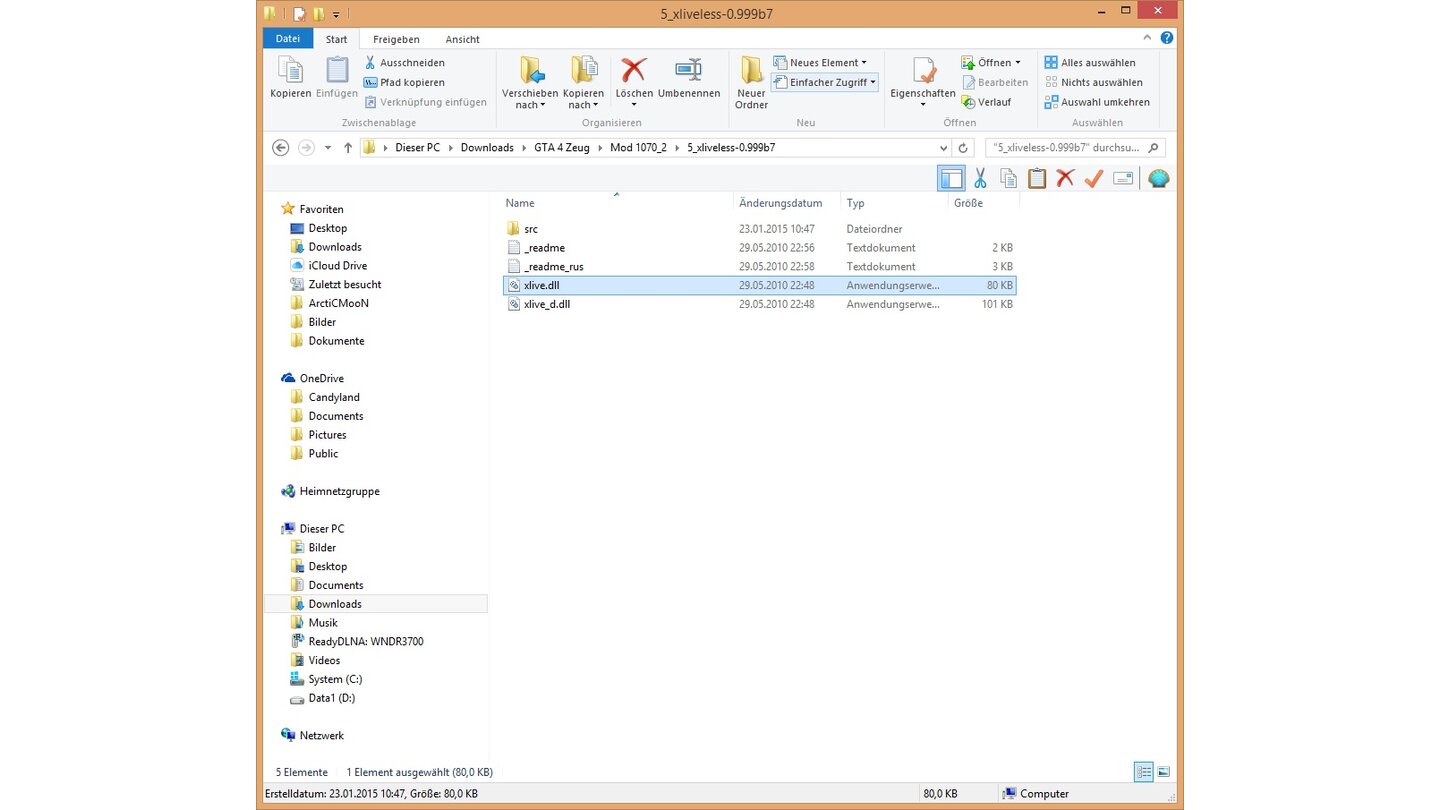Screen dimensions: 1440x810
Task: Click the Eigenschaften icon
Action: pos(923,70)
